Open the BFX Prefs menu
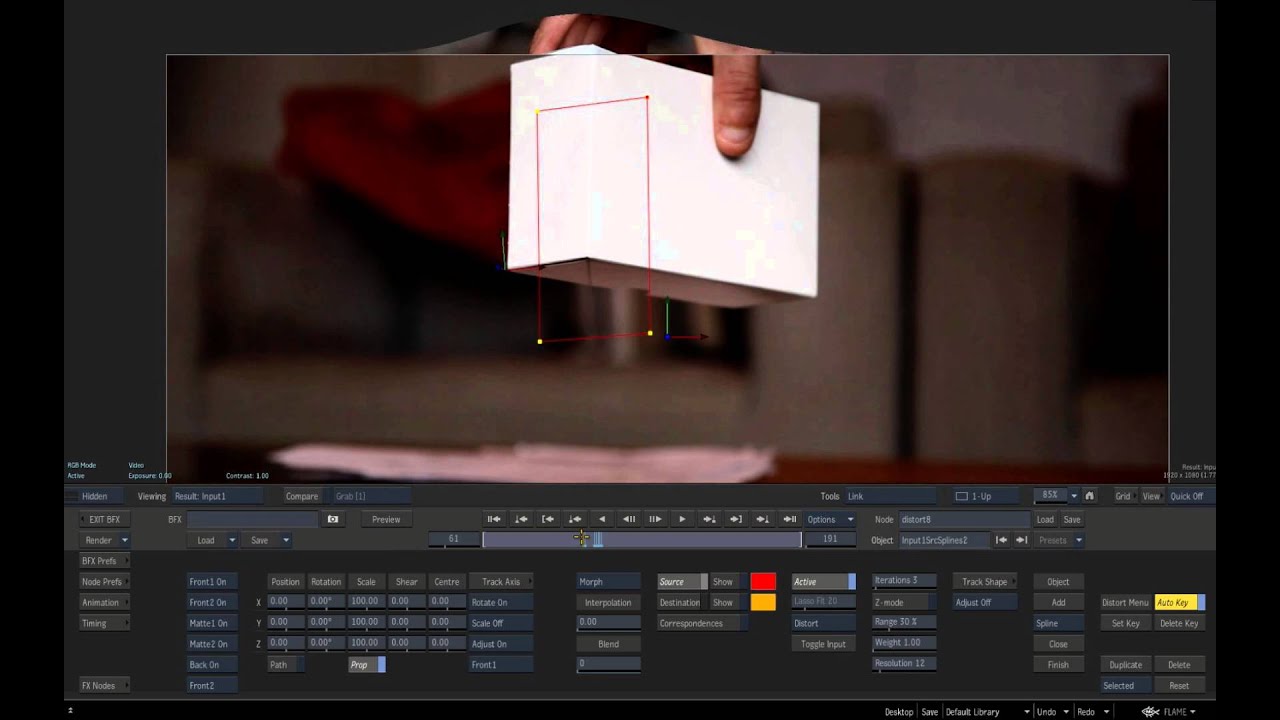The image size is (1280, 720). coord(105,561)
